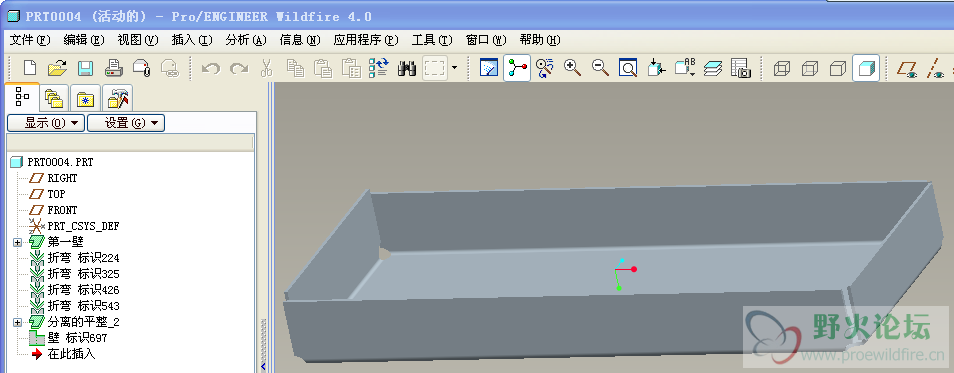Viewport: 954px width, 373px height.
Task: Select PRT_CSYS_DEF in the tree
Action: [x=83, y=226]
